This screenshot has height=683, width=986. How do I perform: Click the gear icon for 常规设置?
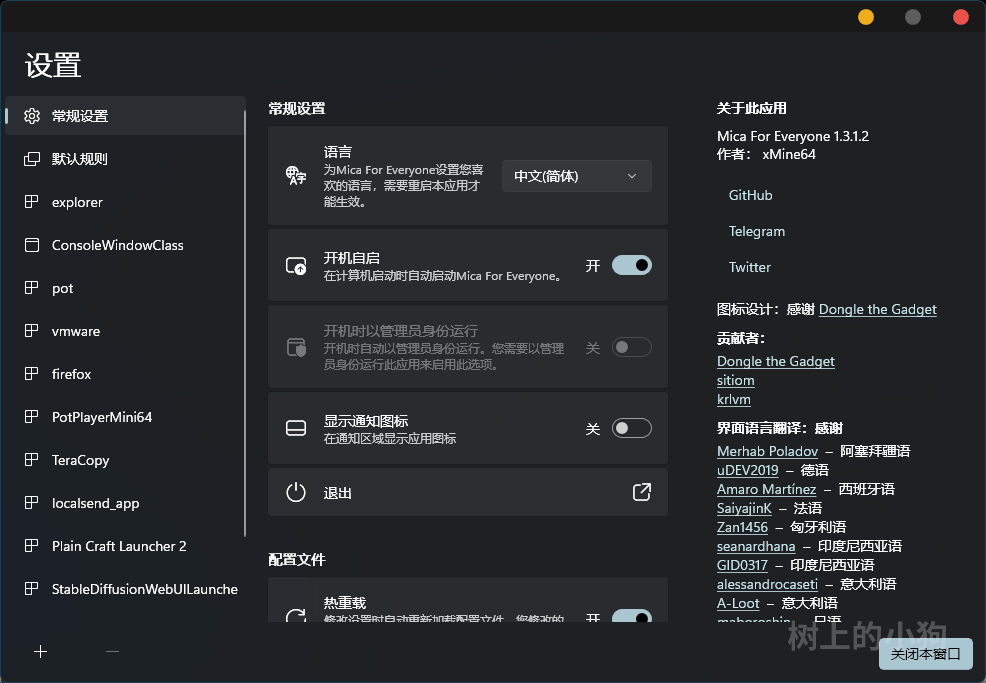(32, 116)
